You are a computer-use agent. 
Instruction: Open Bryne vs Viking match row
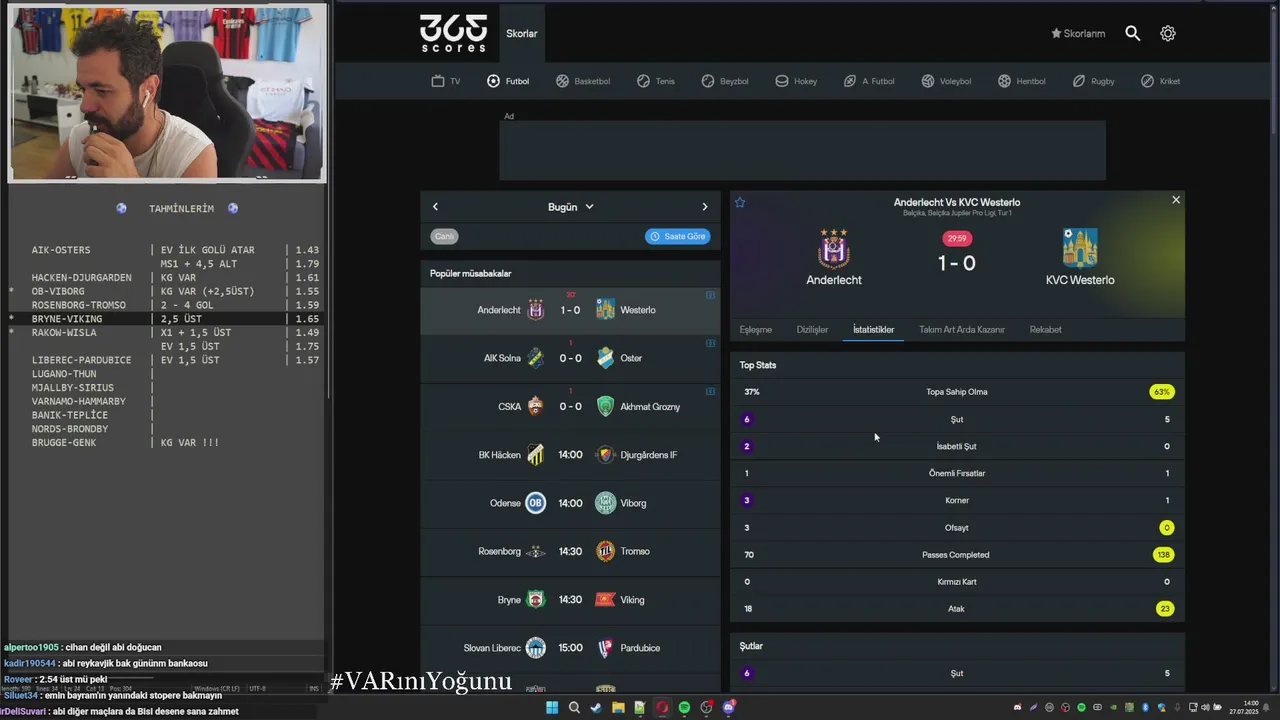click(570, 600)
